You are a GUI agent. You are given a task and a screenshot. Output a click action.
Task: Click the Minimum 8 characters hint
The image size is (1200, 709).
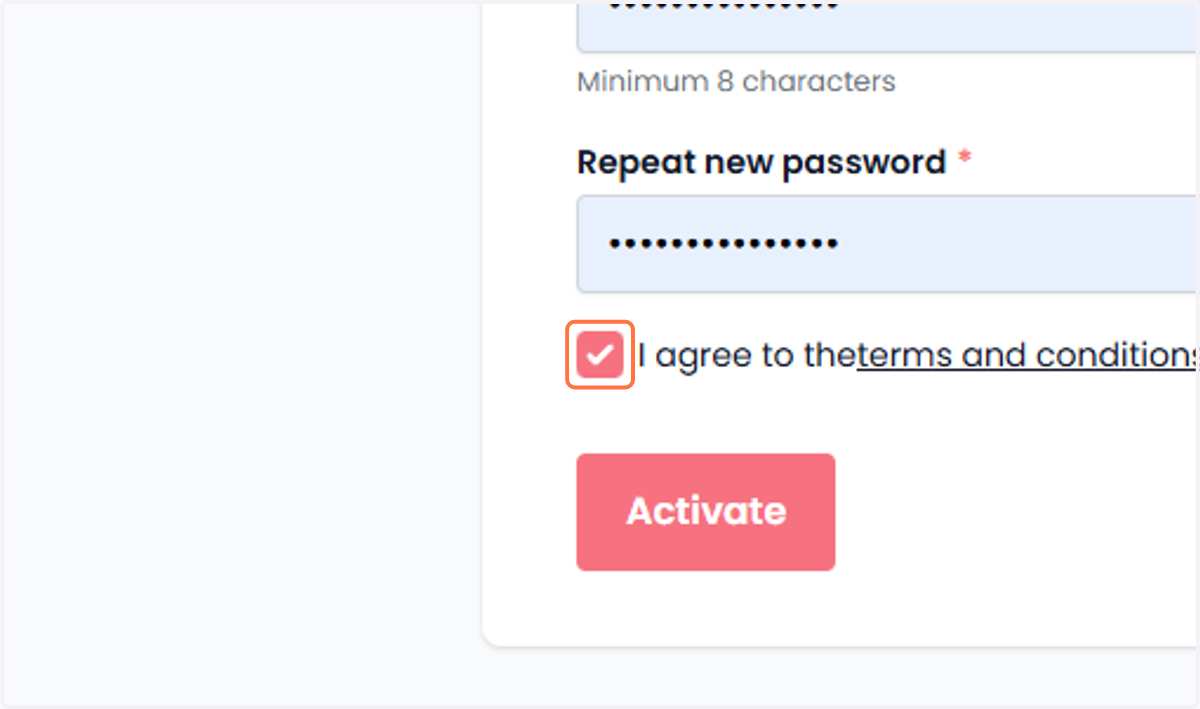pyautogui.click(x=736, y=81)
